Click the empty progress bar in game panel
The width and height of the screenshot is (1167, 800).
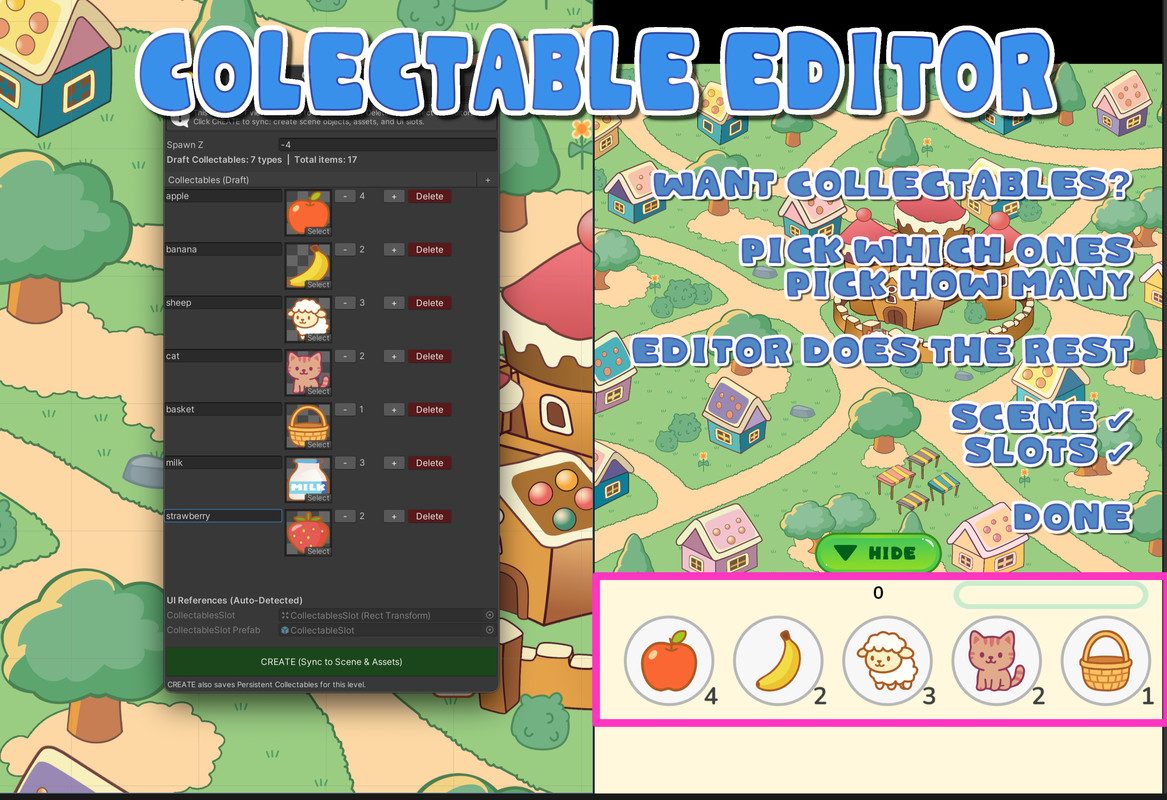pos(1051,595)
